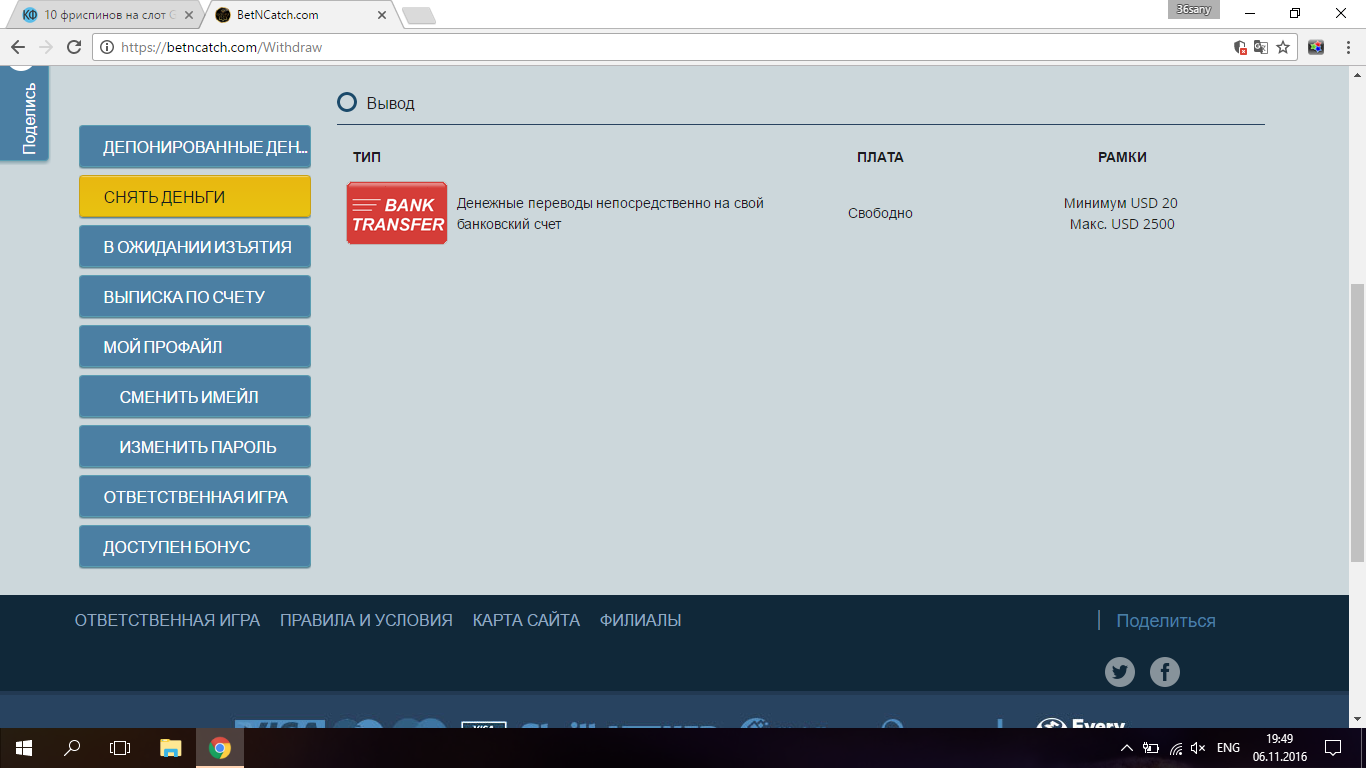The width and height of the screenshot is (1366, 768).
Task: Open КАРТА САЙТА footer link
Action: pyautogui.click(x=526, y=620)
